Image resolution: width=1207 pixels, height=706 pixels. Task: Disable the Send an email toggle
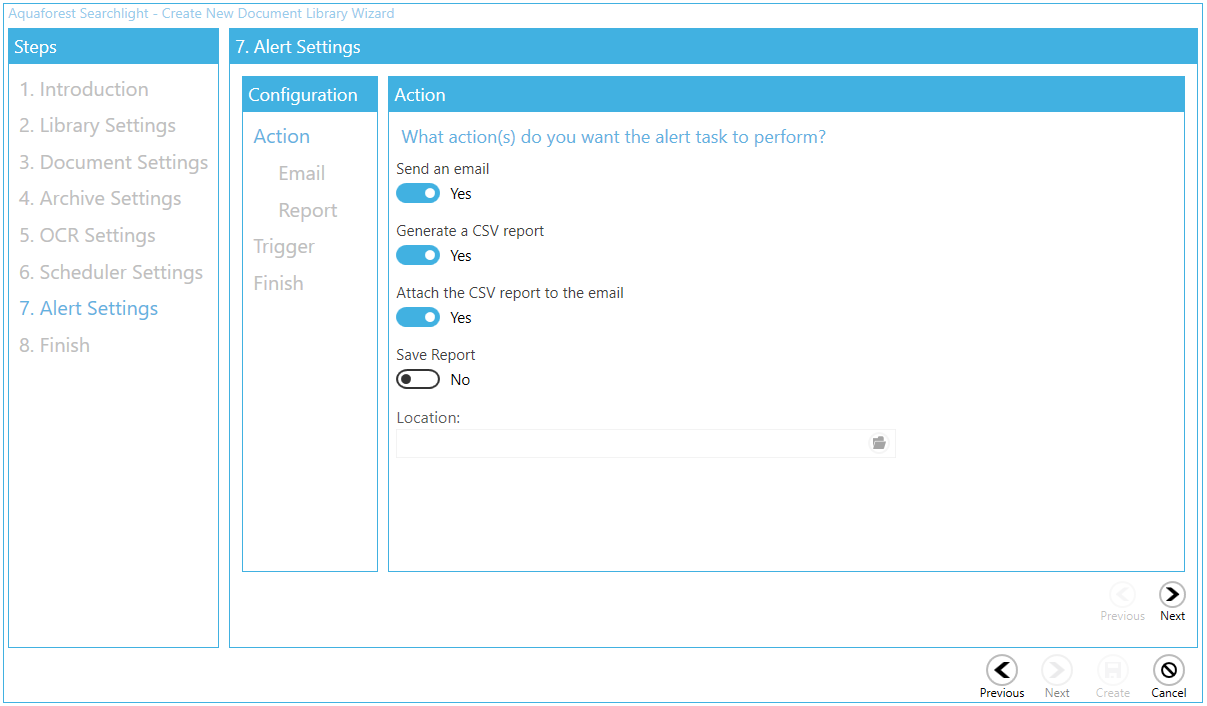tap(418, 193)
